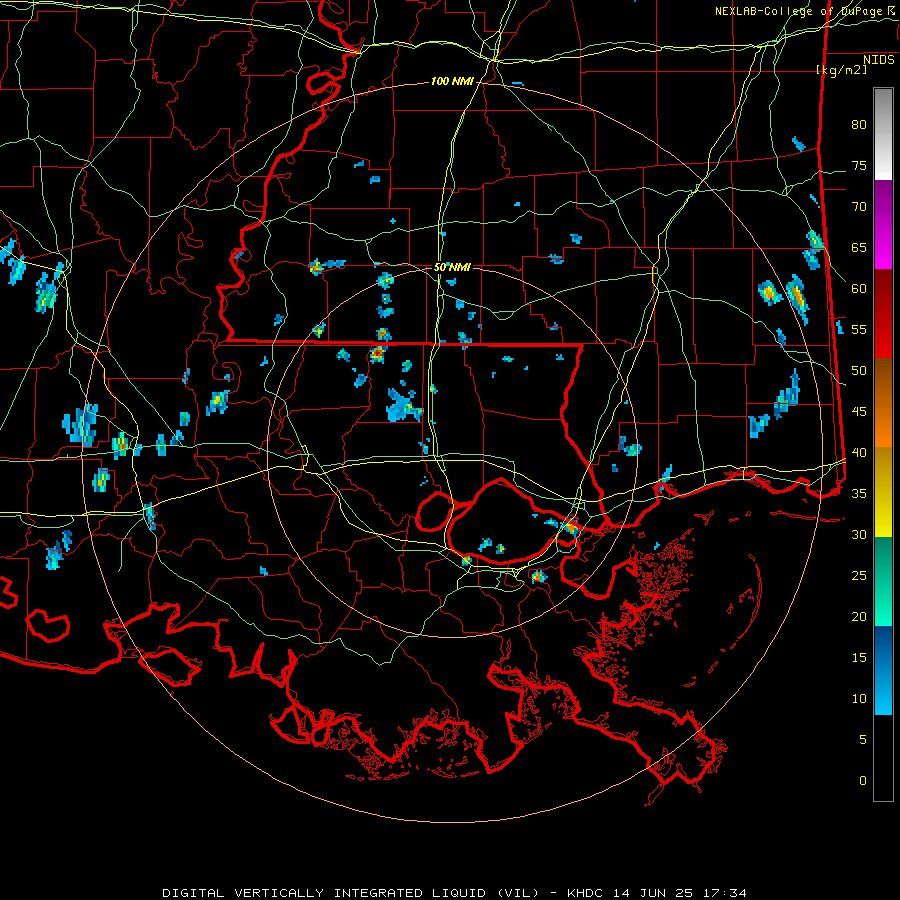The image size is (900, 900).
Task: Click the KHDC 14 JUN 25 17:34 timestamp
Action: point(657,893)
